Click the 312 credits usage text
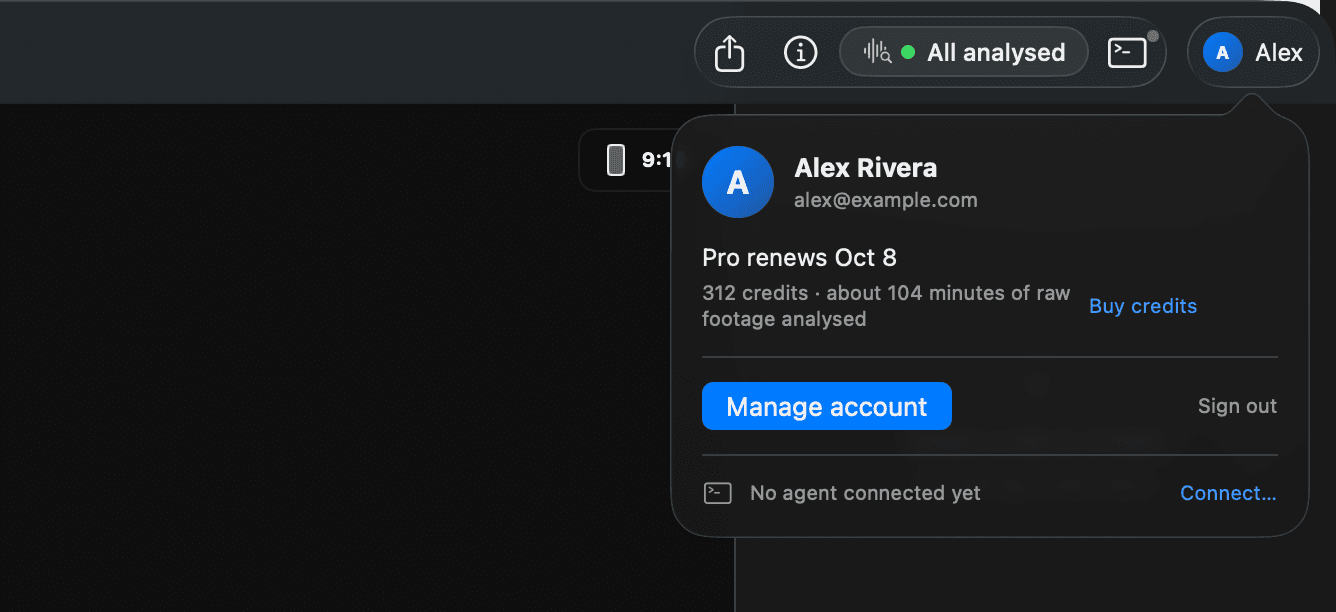 point(886,306)
